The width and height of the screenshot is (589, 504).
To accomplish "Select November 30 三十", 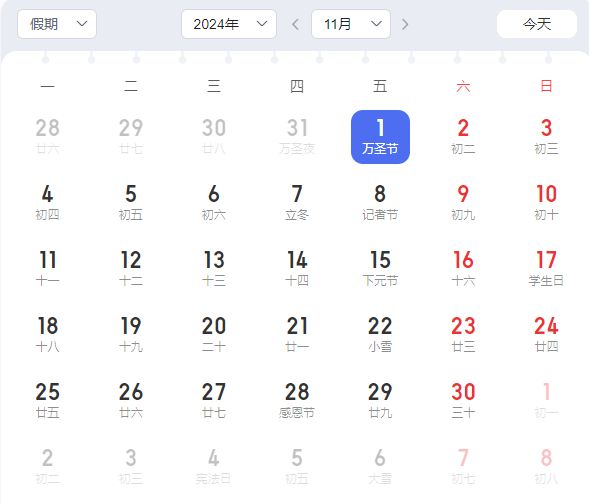I will [x=463, y=401].
